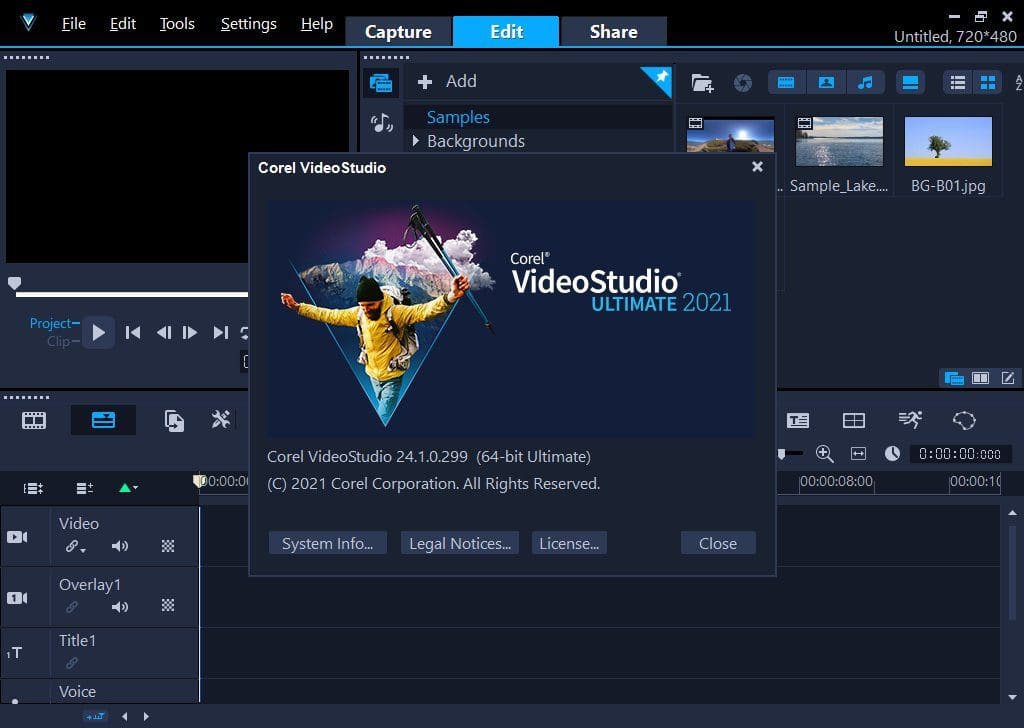Select the motion tracking tool
Screen dimensions: 1024x728
(910, 421)
